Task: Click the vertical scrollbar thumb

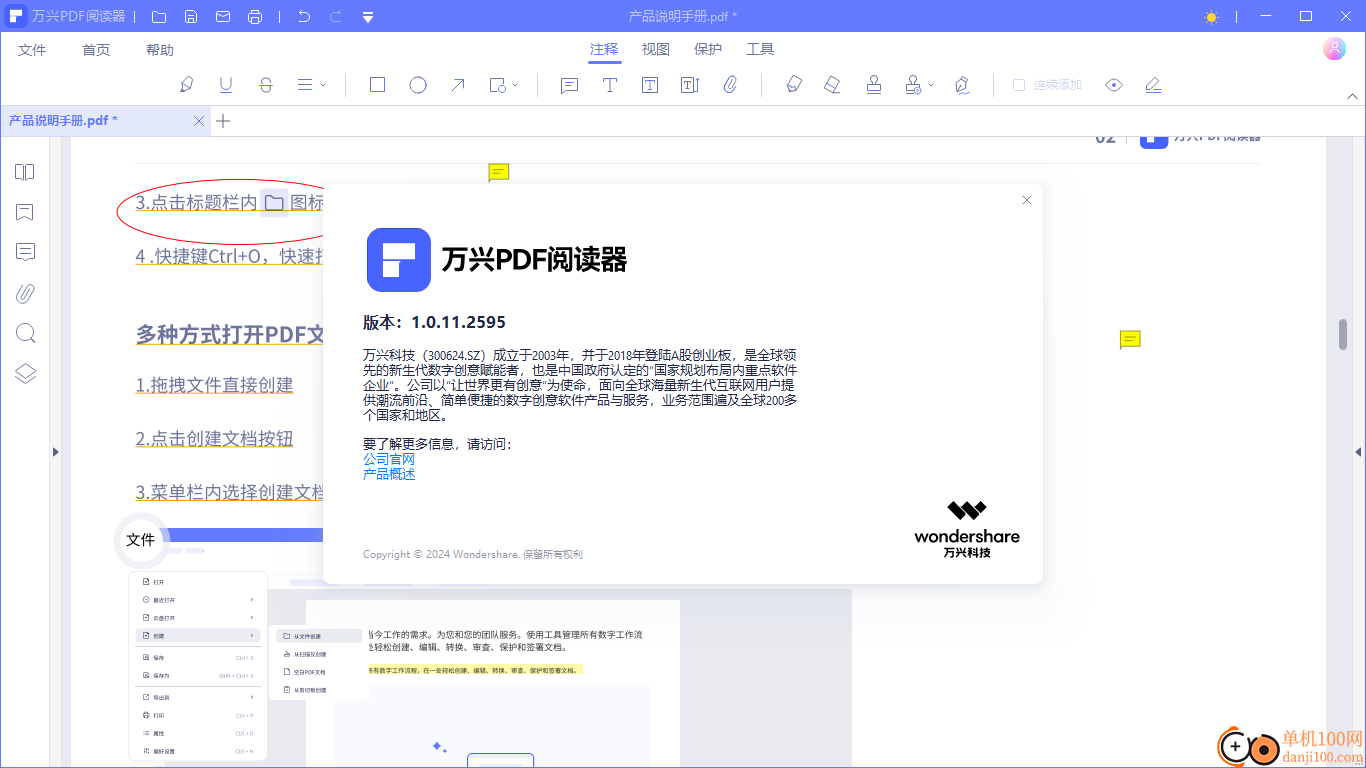Action: click(x=1343, y=335)
